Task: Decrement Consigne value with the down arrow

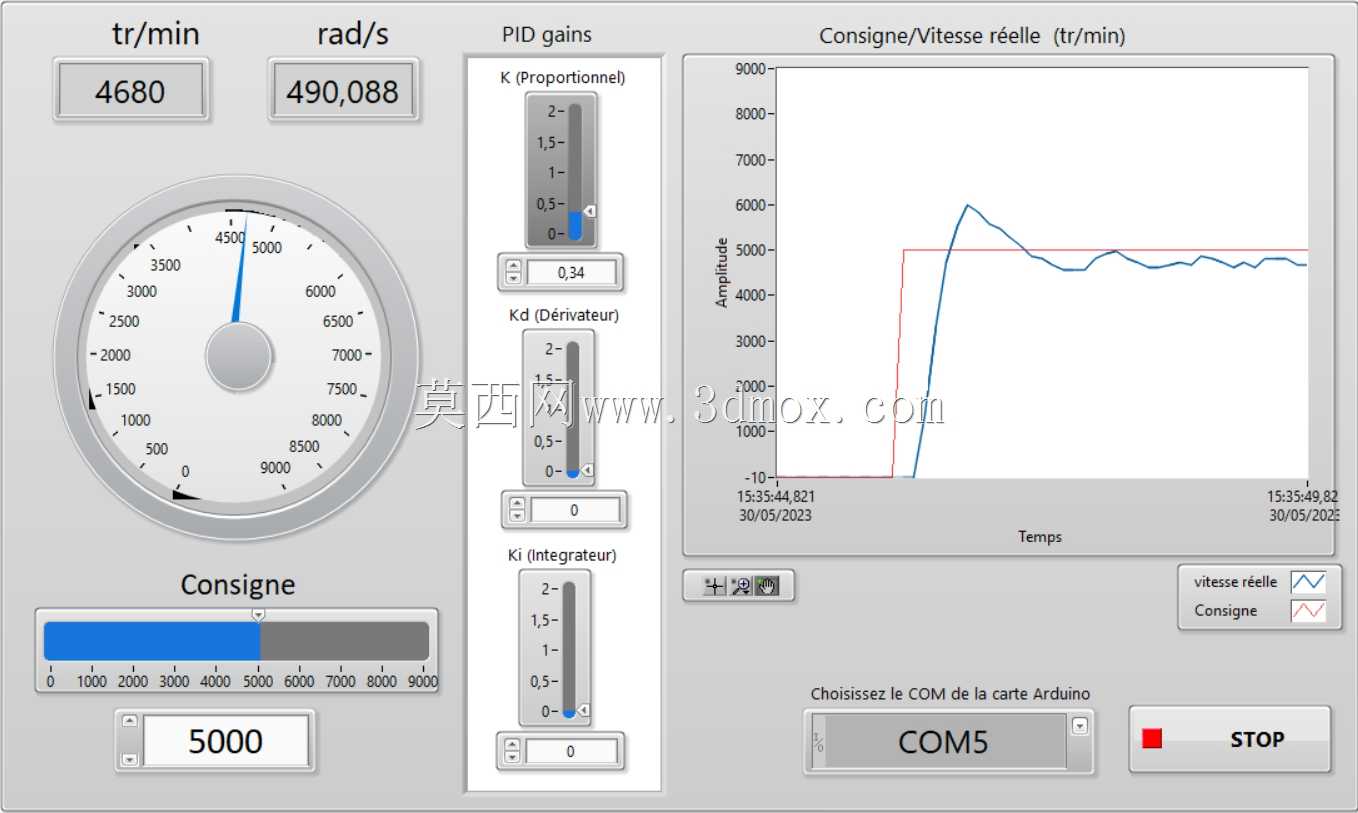Action: click(129, 760)
